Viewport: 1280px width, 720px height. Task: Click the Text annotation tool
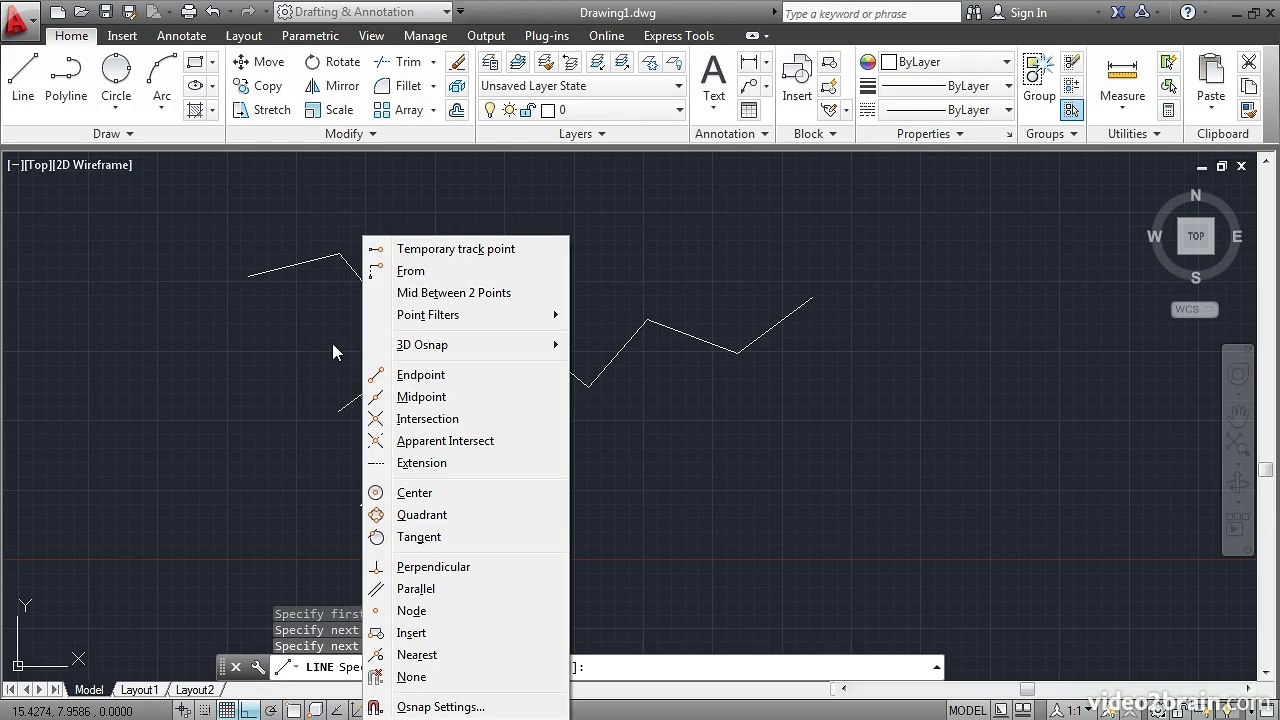click(714, 78)
